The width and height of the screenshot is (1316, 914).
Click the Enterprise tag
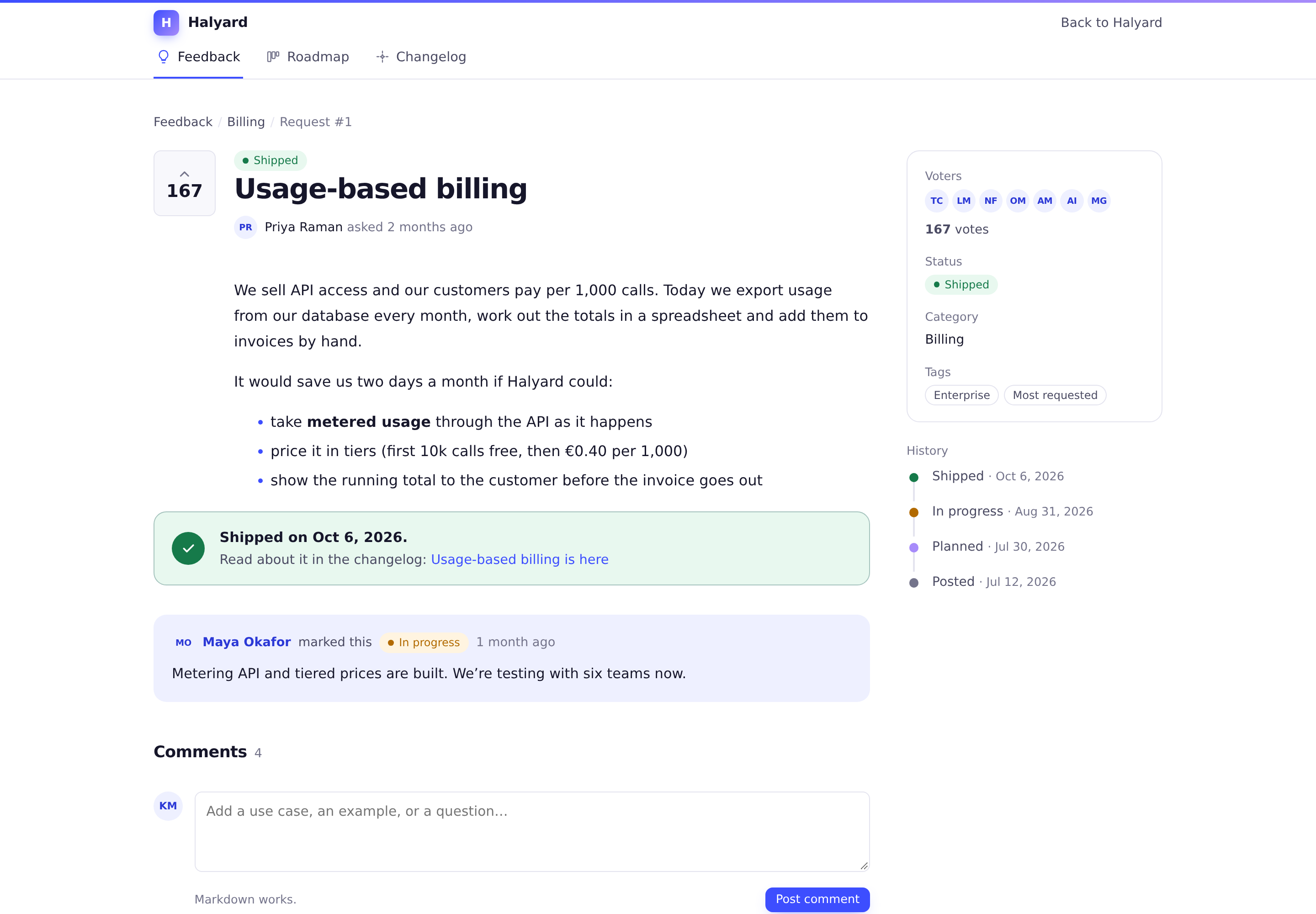(x=961, y=395)
